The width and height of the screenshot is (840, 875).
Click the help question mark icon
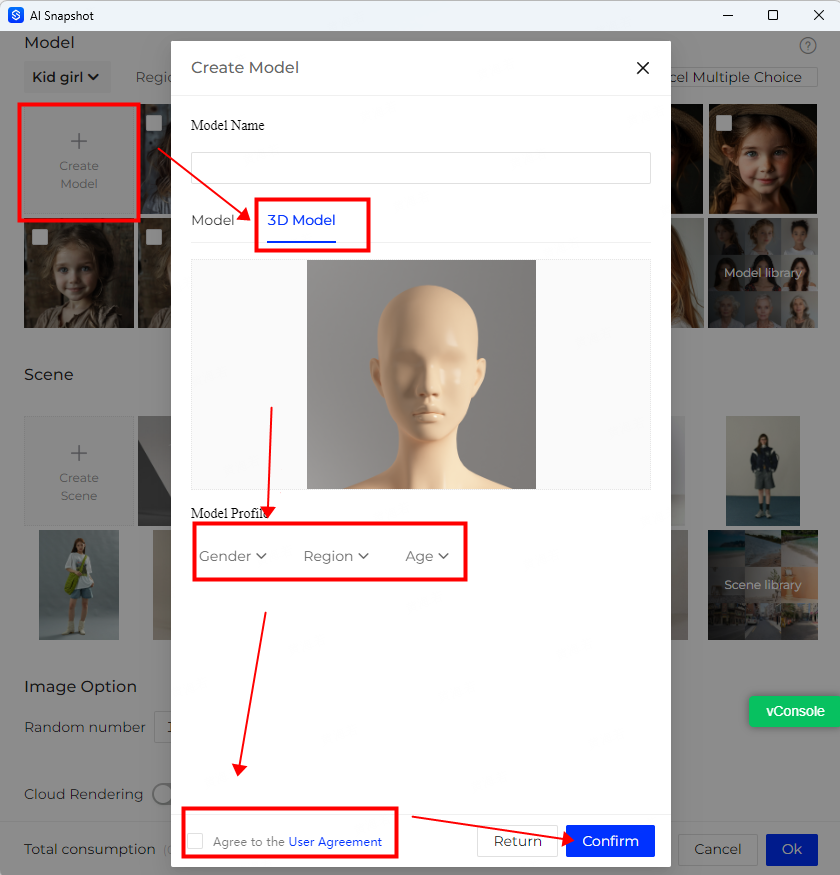pyautogui.click(x=808, y=46)
